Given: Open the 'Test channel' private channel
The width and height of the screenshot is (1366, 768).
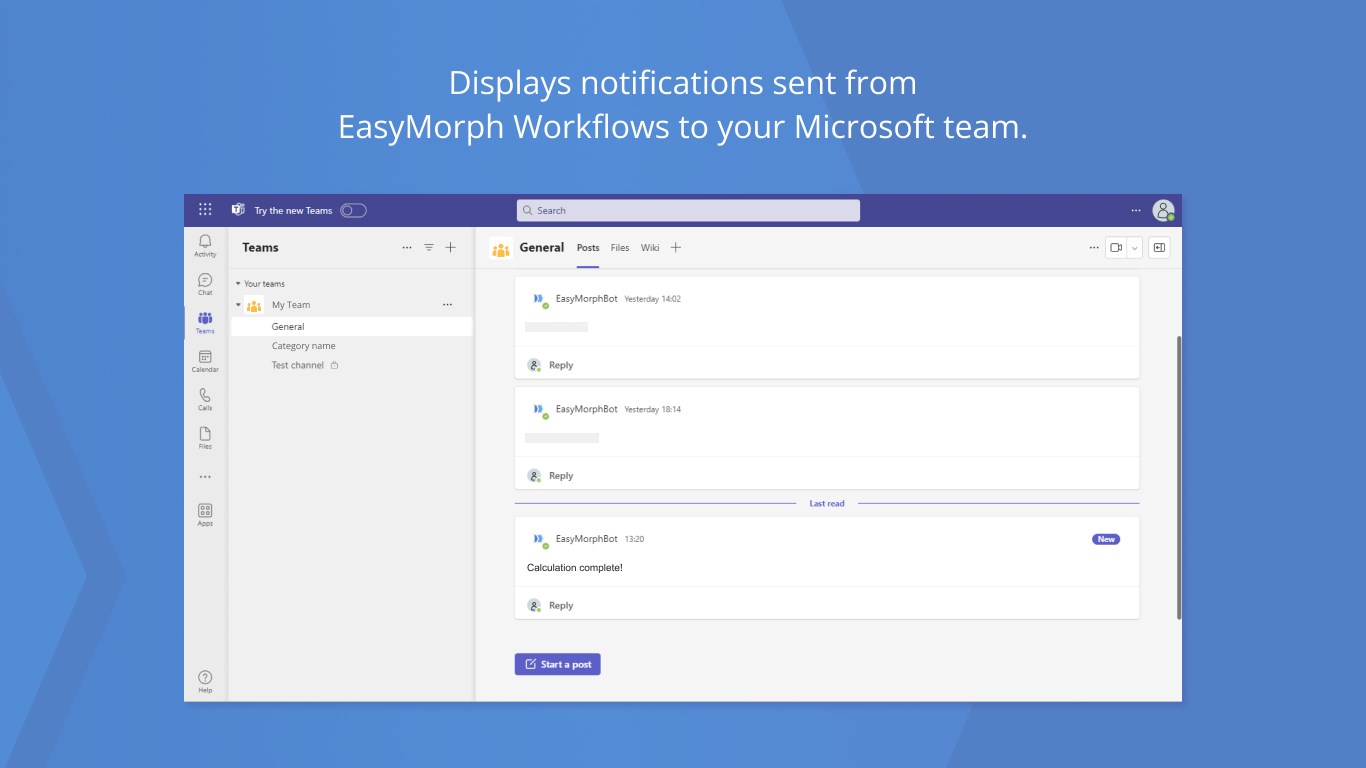Looking at the screenshot, I should (x=298, y=365).
